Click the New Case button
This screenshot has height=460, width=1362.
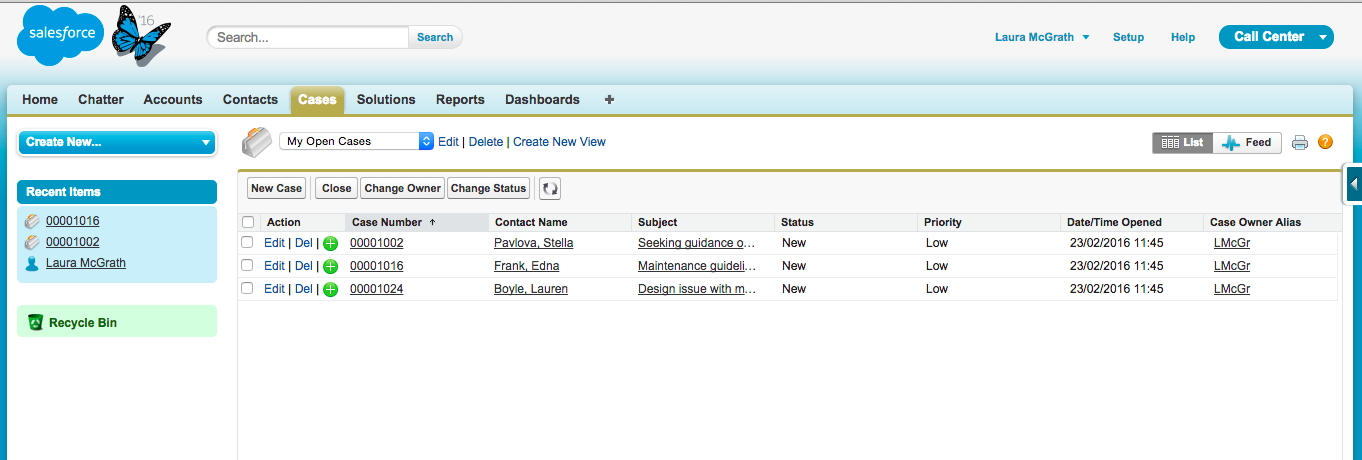[276, 188]
